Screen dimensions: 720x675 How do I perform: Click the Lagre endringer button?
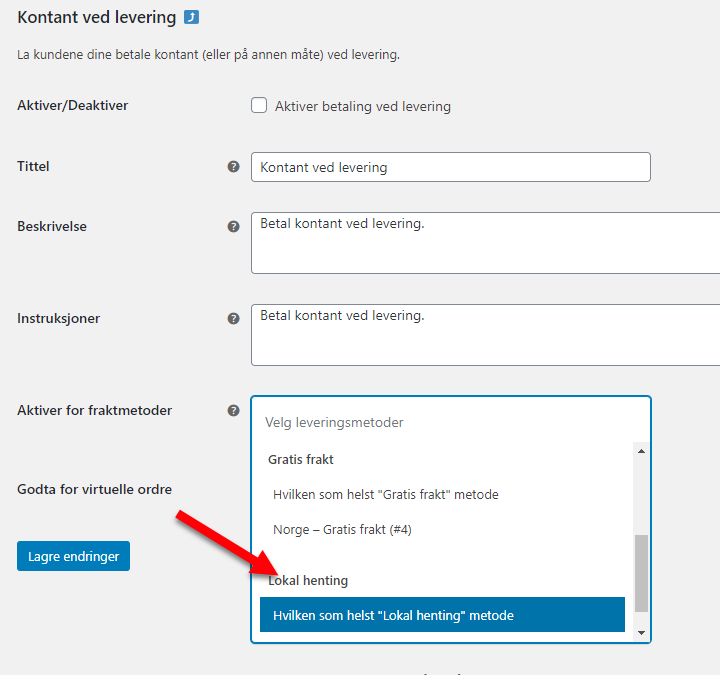point(73,556)
